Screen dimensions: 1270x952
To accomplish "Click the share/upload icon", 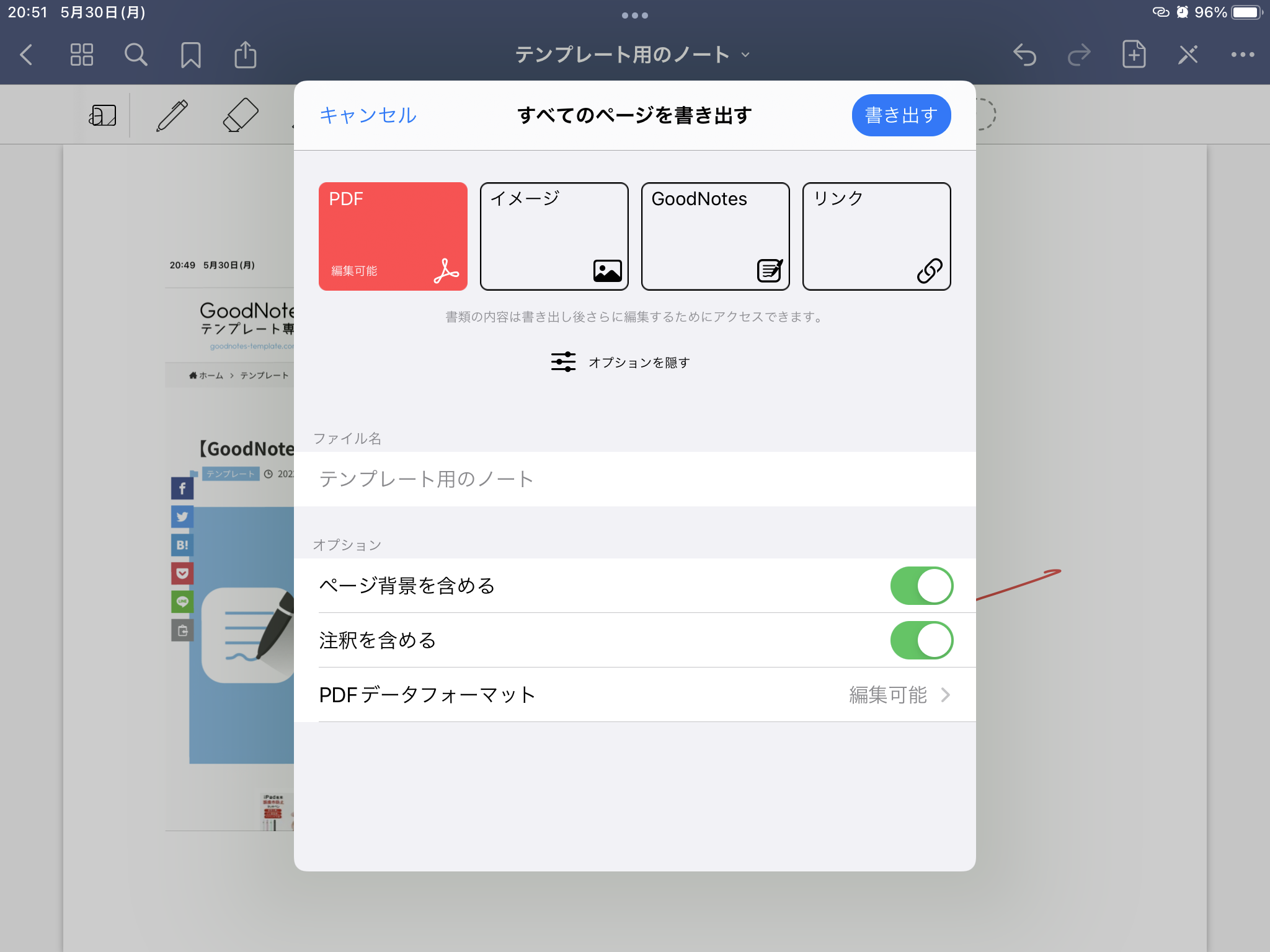I will pos(247,54).
